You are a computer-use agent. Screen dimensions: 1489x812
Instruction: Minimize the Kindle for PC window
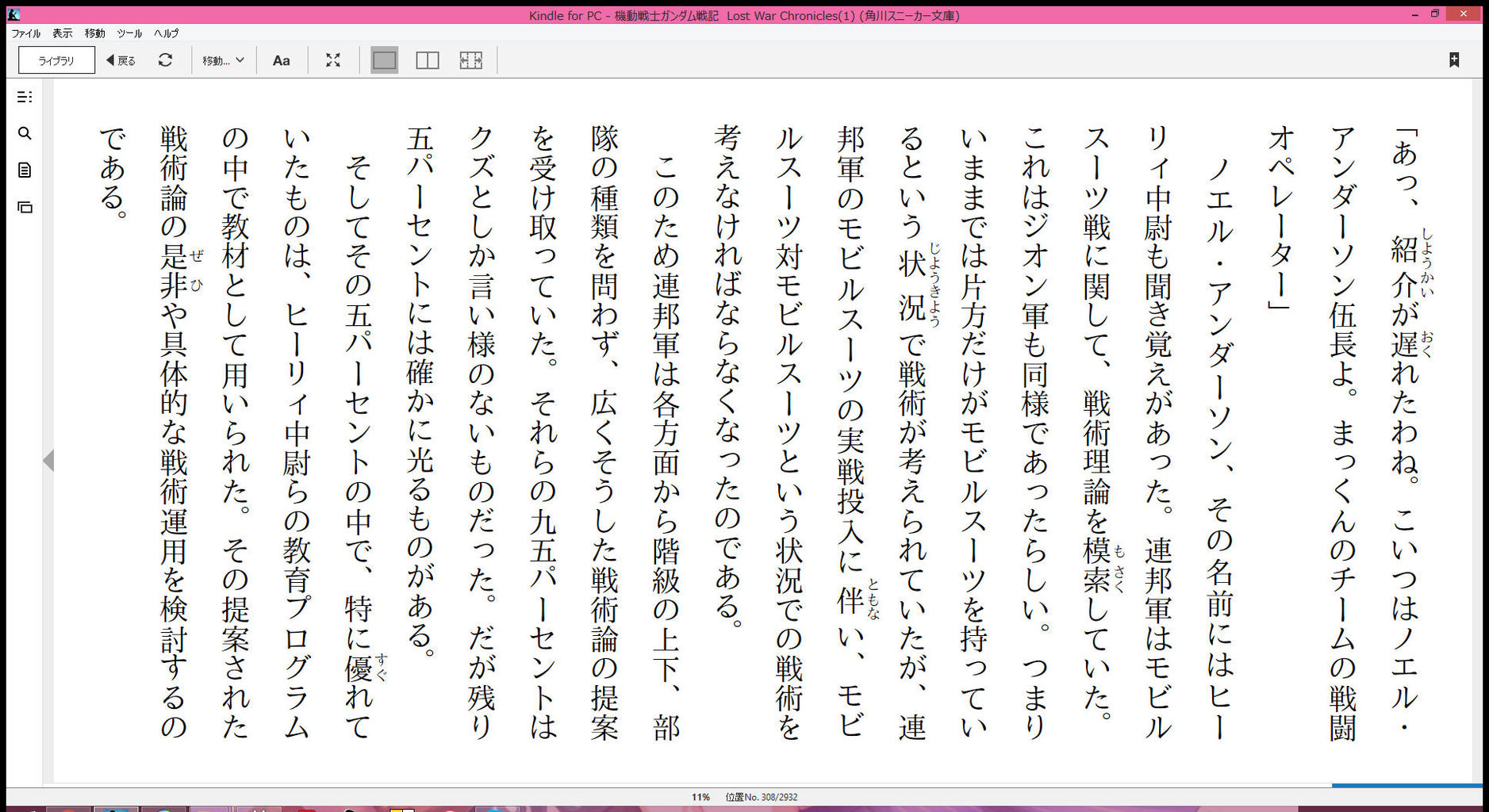click(x=1415, y=14)
